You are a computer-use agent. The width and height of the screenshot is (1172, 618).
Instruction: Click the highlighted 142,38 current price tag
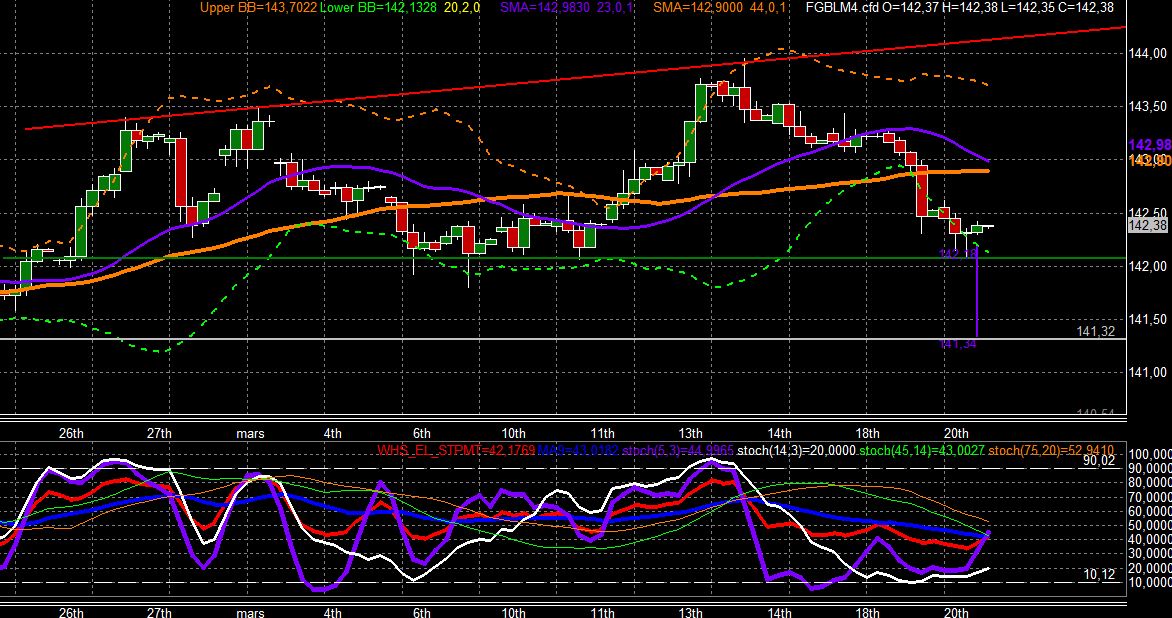click(x=1148, y=226)
